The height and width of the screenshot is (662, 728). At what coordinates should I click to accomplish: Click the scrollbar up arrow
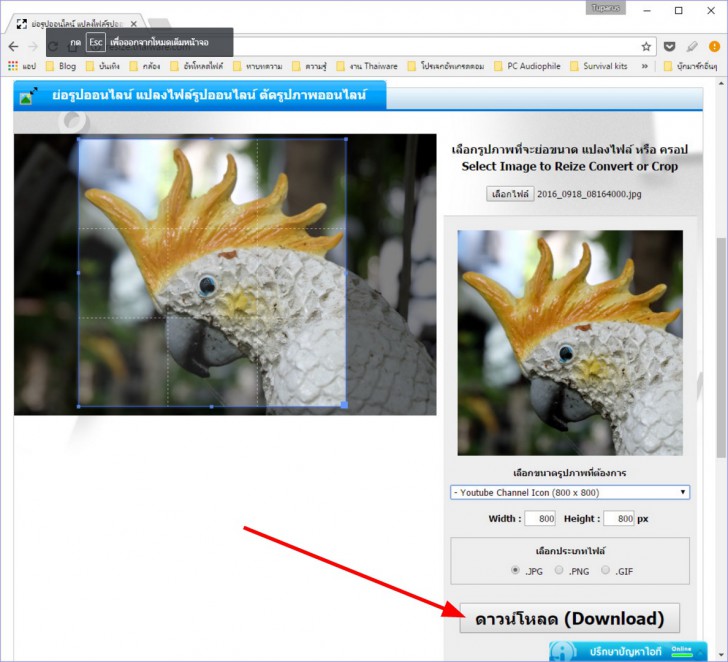(x=721, y=84)
